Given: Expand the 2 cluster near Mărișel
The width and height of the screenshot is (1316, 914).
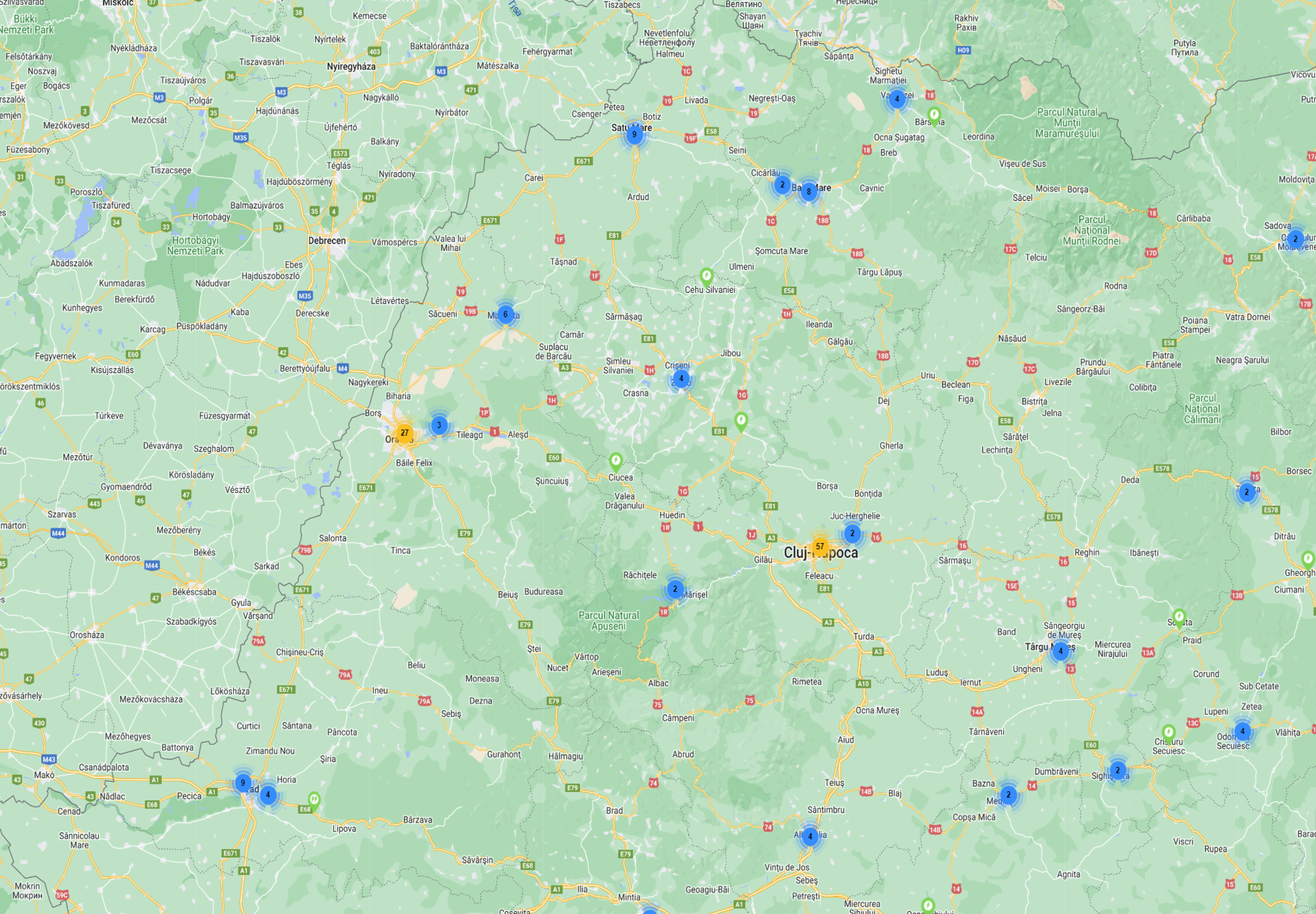Looking at the screenshot, I should [675, 589].
